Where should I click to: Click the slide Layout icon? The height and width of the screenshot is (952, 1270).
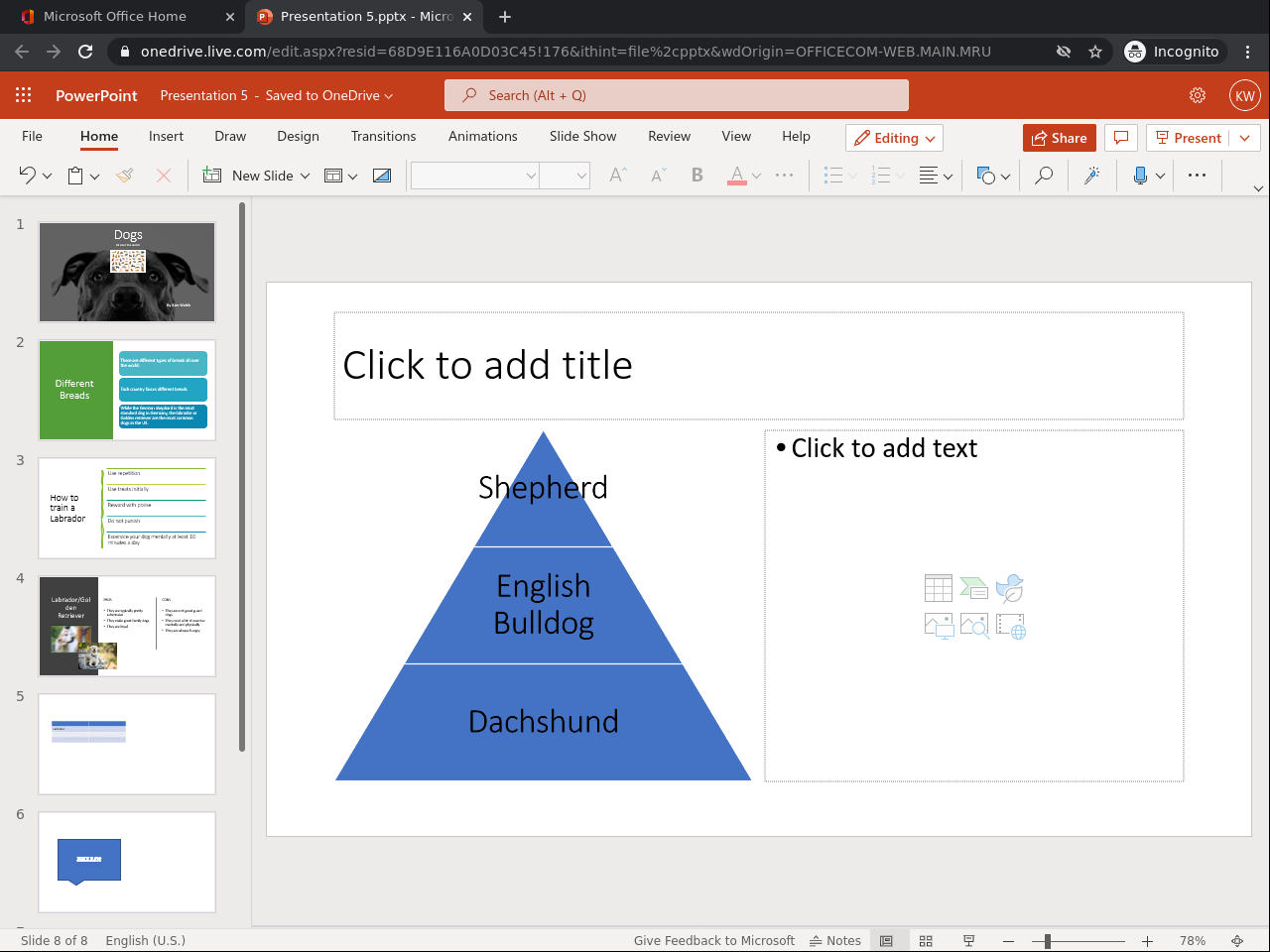(334, 176)
